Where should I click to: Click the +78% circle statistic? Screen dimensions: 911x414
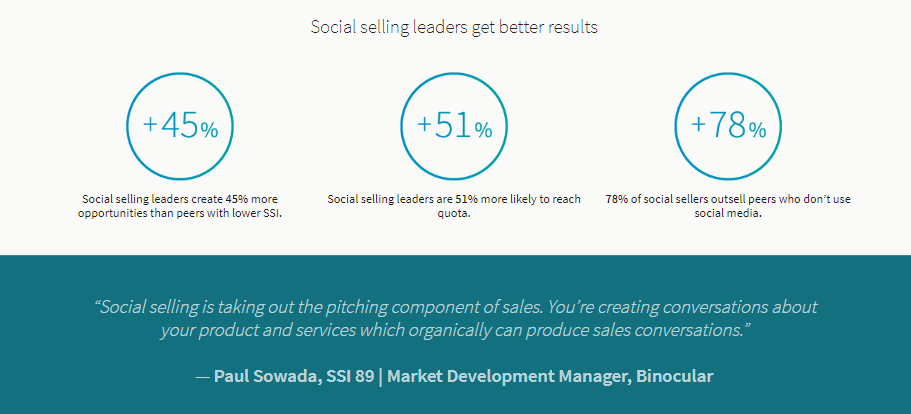click(729, 127)
